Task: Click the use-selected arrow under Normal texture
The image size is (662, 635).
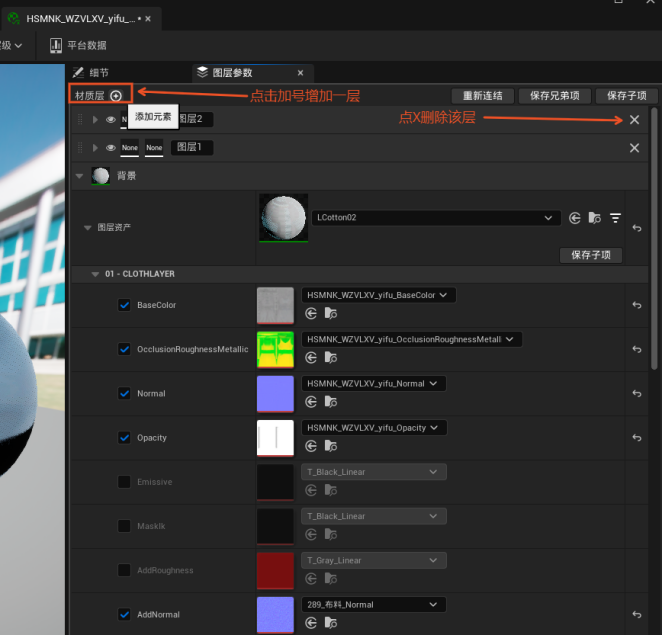Action: [311, 401]
